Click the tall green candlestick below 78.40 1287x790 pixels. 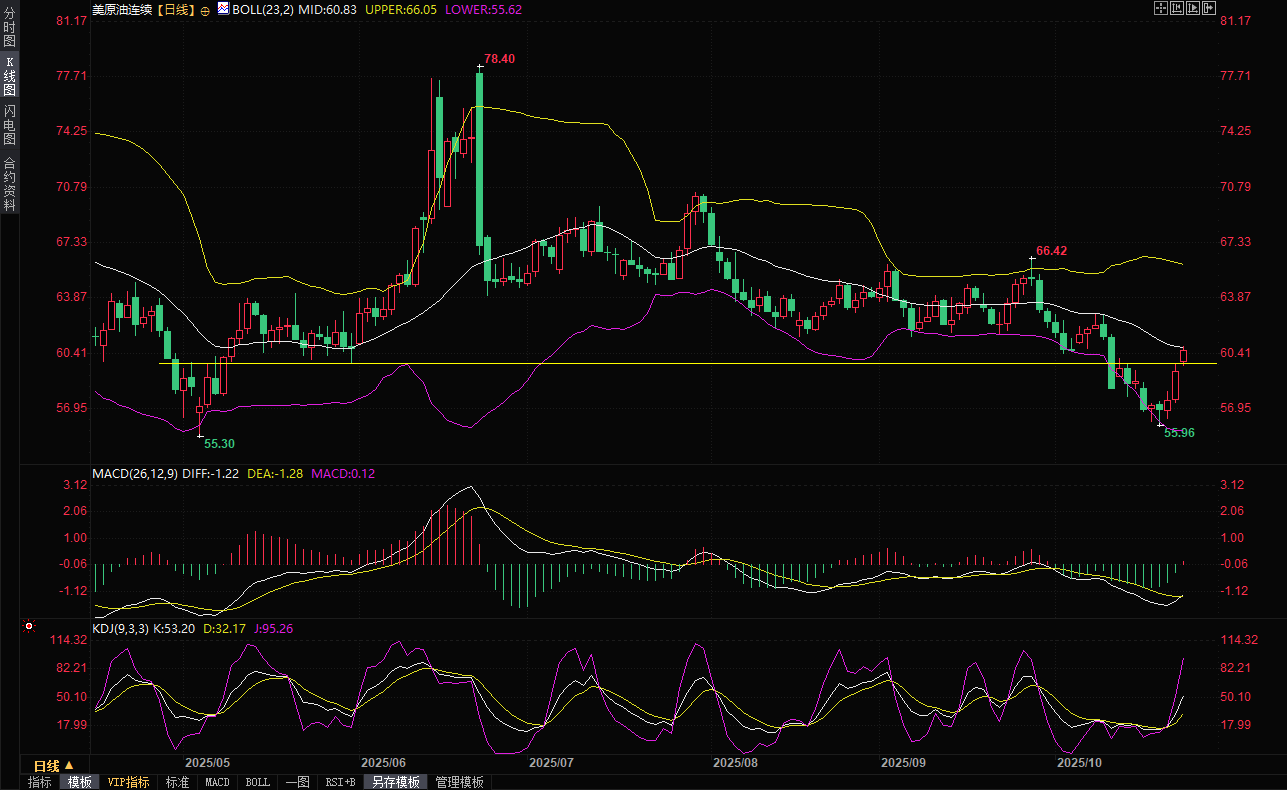[x=479, y=158]
